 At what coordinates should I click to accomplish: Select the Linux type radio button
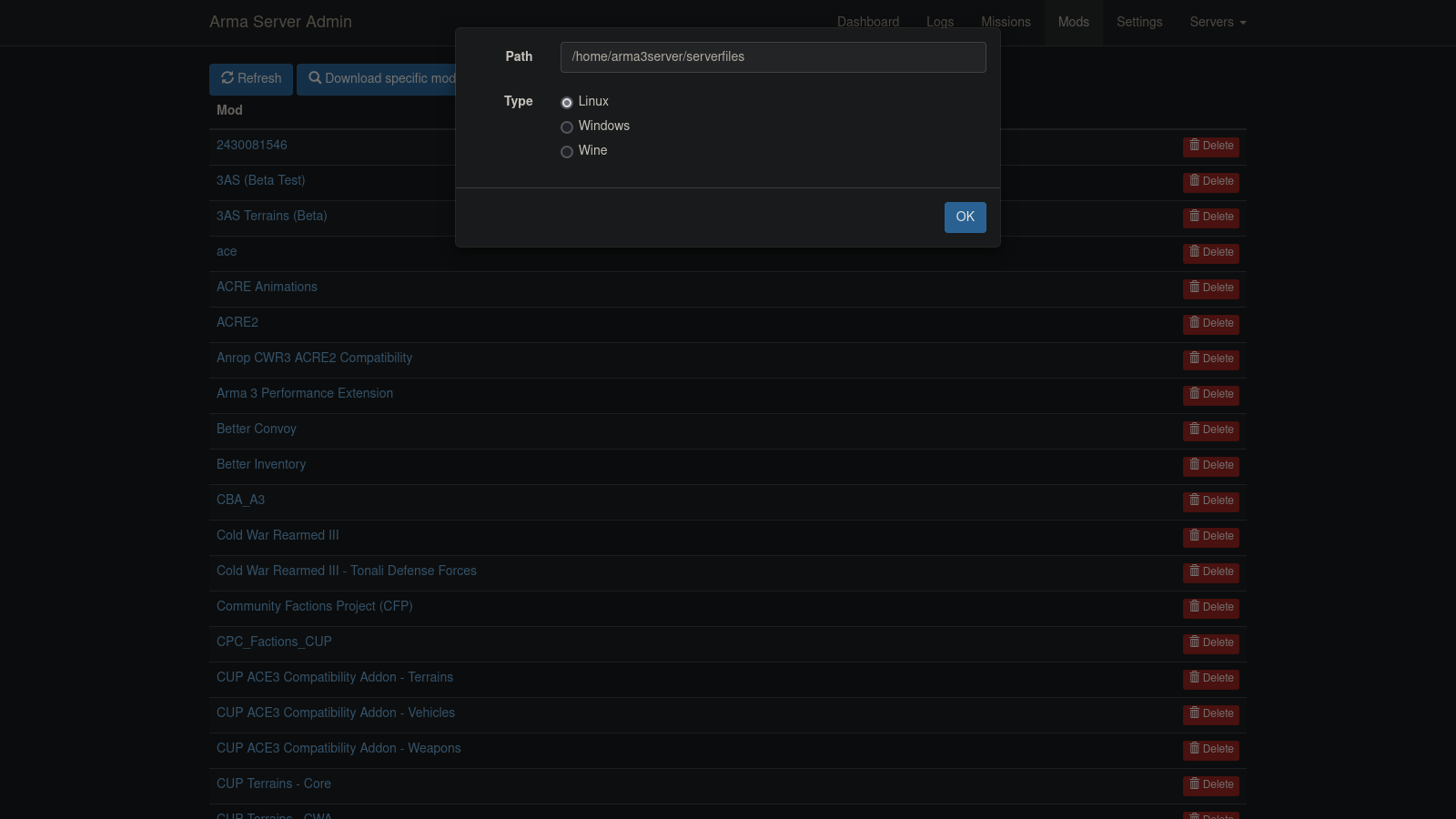tap(567, 103)
